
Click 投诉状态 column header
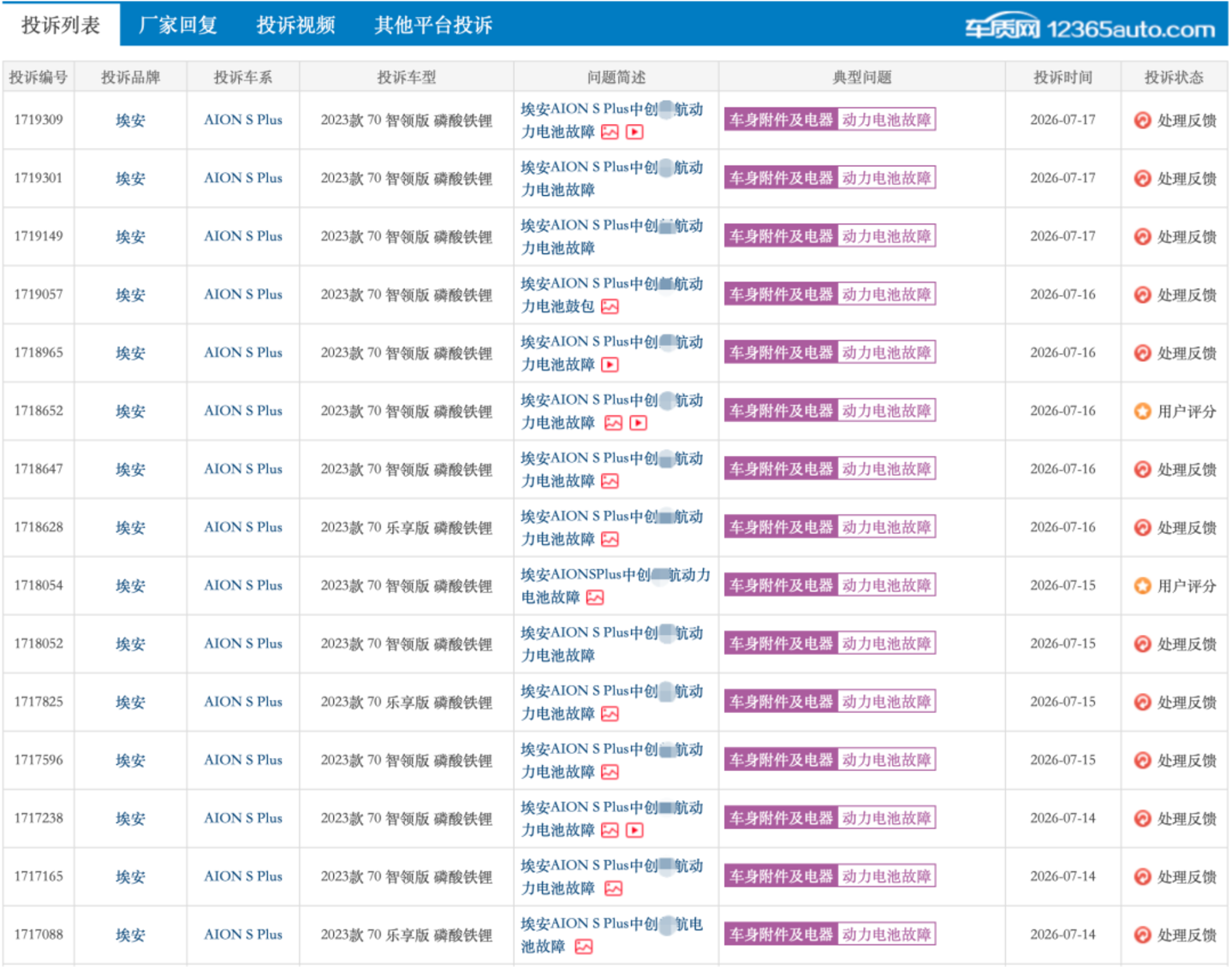pos(1174,77)
